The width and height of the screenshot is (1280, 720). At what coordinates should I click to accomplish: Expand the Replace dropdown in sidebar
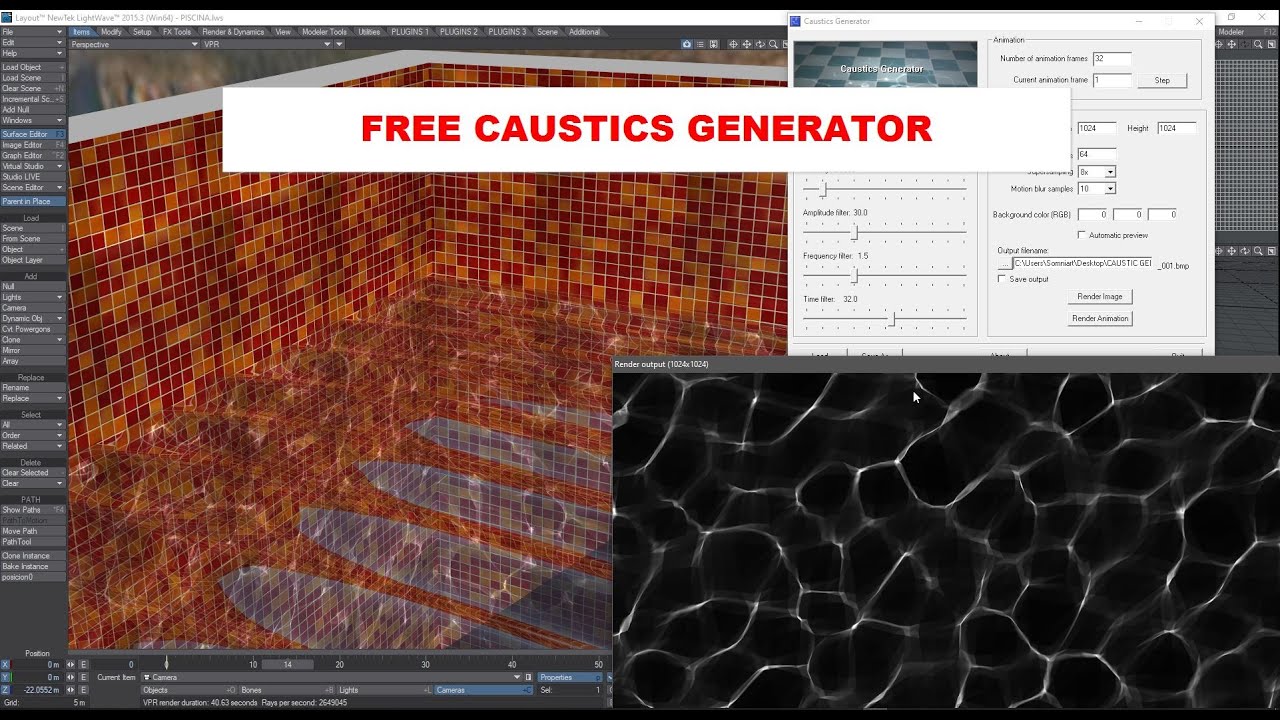[x=33, y=398]
